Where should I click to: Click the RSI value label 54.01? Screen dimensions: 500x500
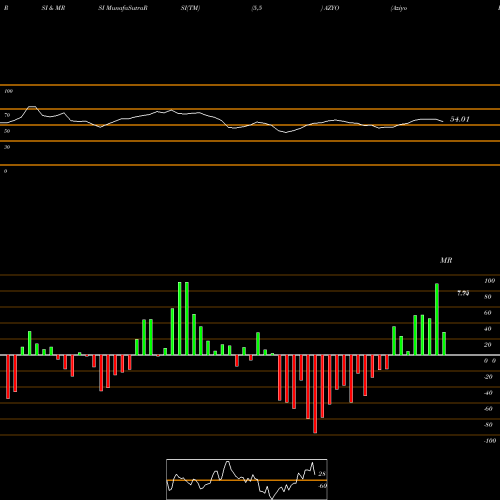460,119
